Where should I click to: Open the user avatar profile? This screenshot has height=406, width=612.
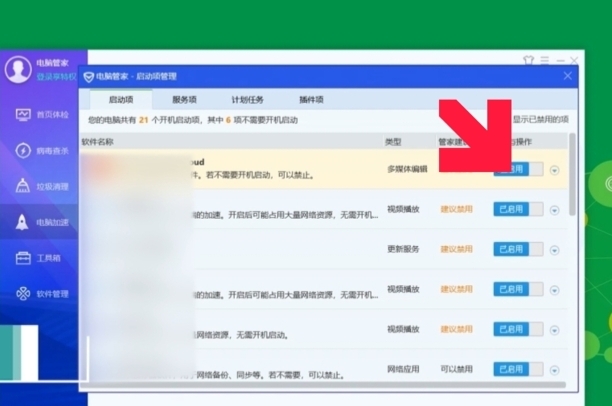point(18,69)
